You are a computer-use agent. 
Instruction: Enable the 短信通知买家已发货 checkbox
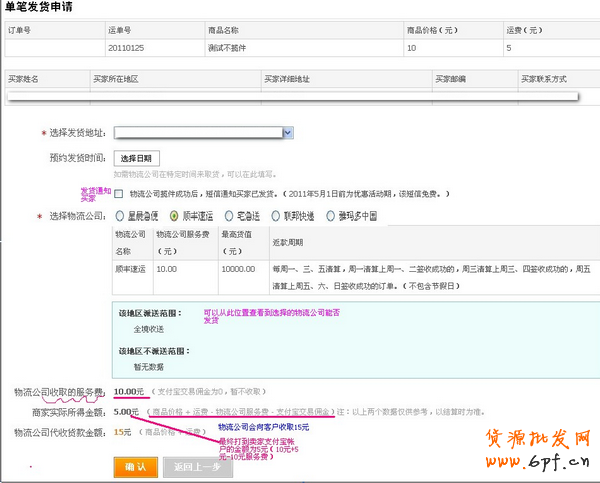pos(119,194)
